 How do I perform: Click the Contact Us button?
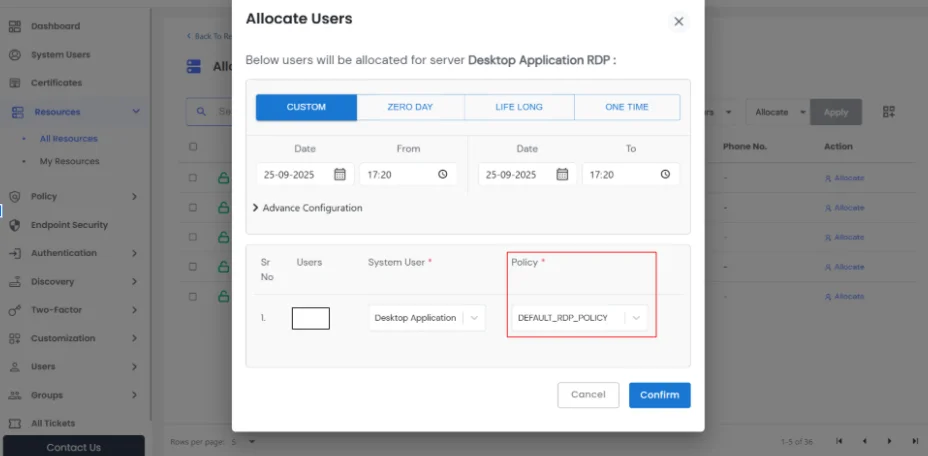tap(73, 446)
